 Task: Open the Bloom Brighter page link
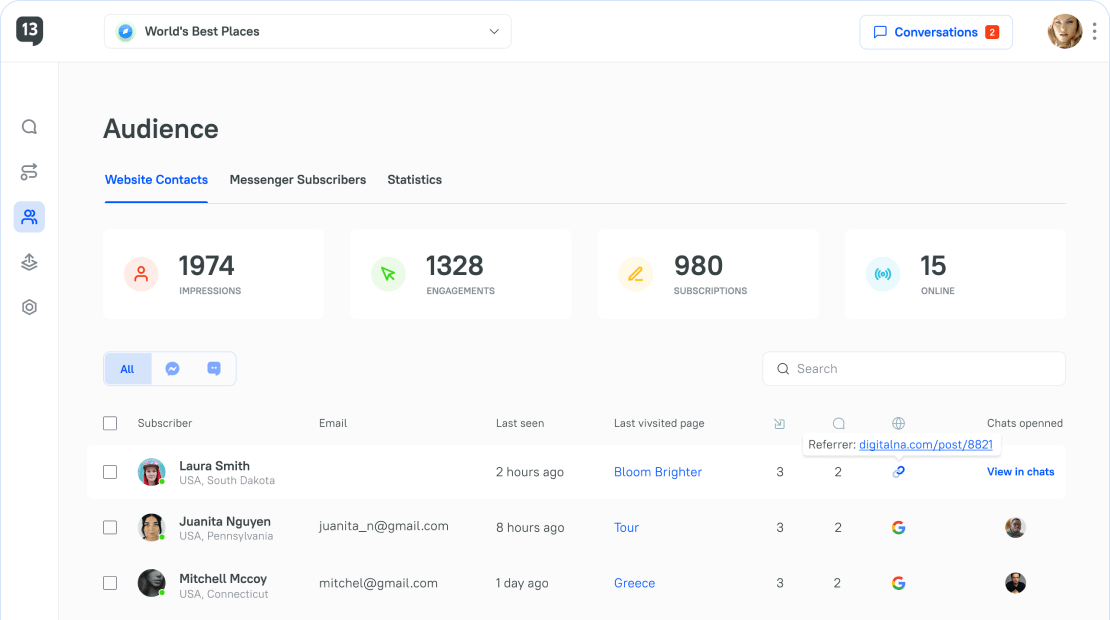point(657,472)
